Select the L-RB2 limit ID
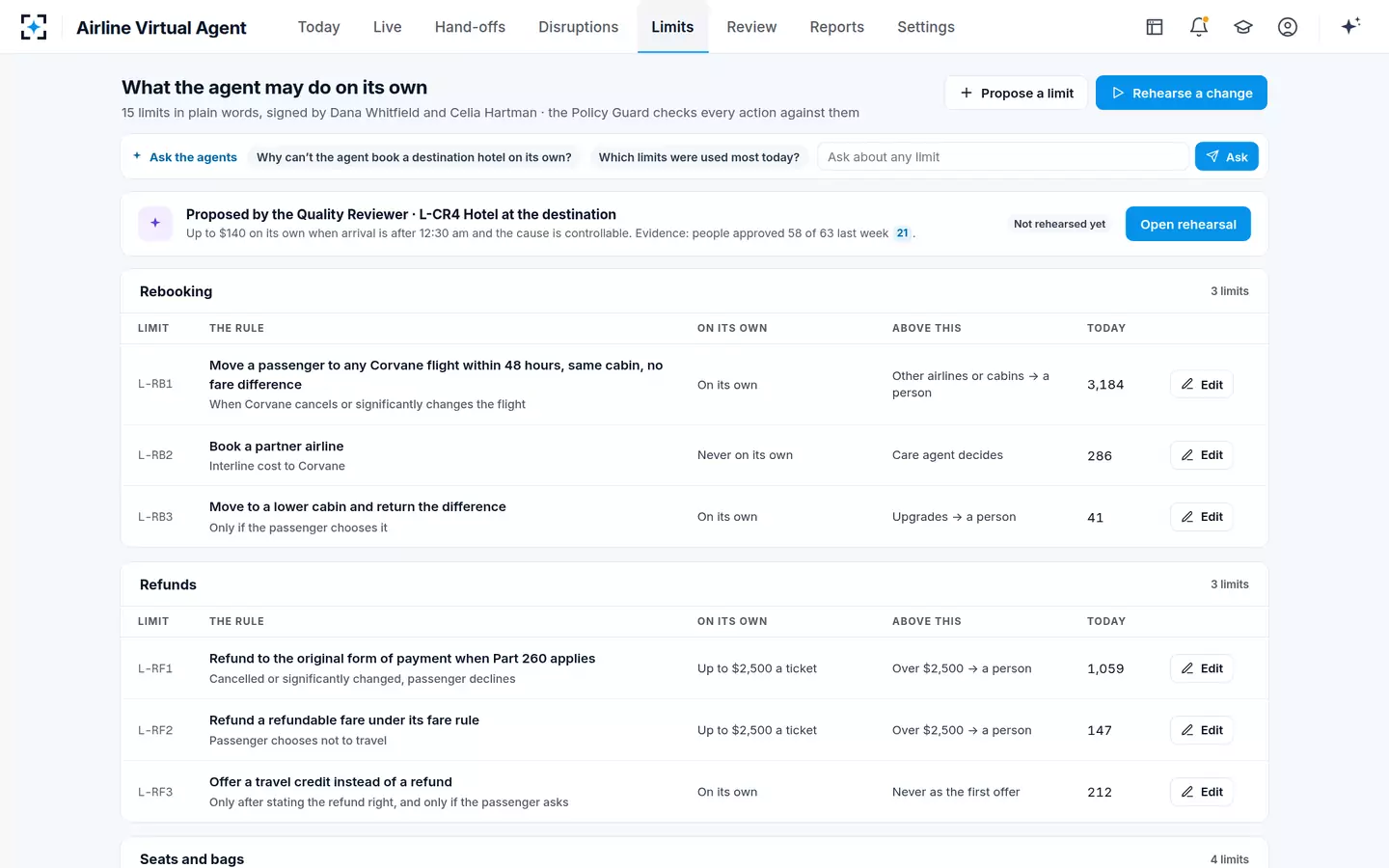 pos(155,455)
